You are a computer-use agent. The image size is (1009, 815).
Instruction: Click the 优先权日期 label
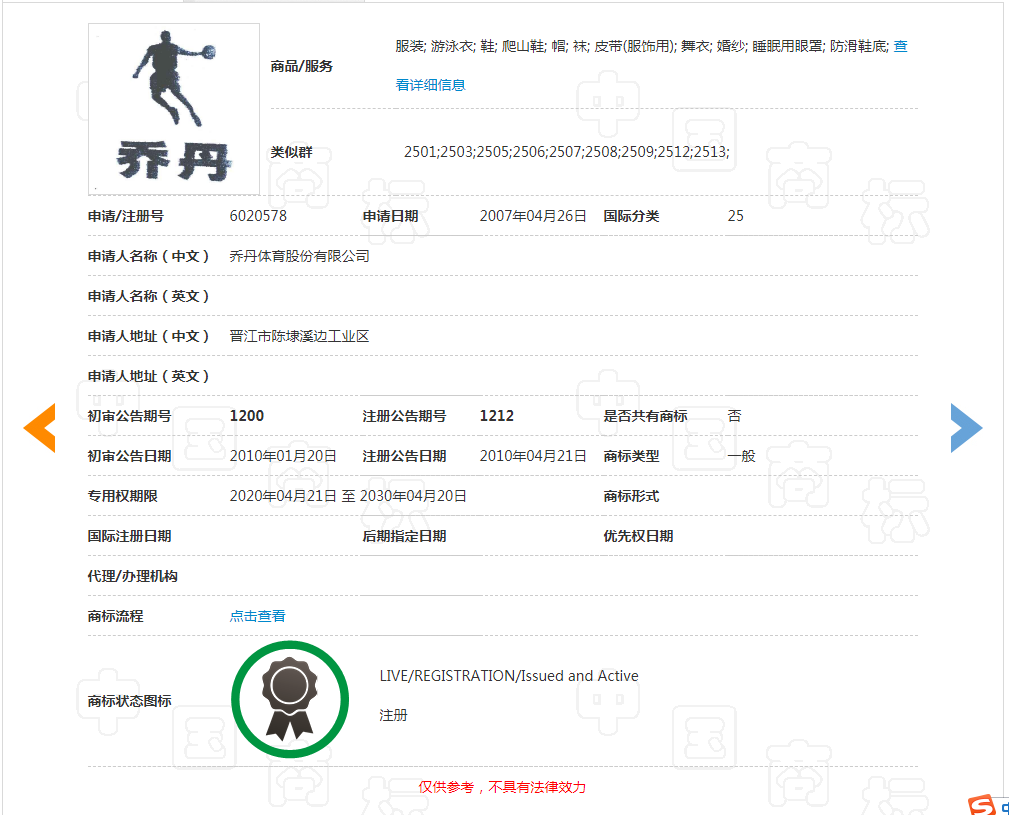pos(638,536)
